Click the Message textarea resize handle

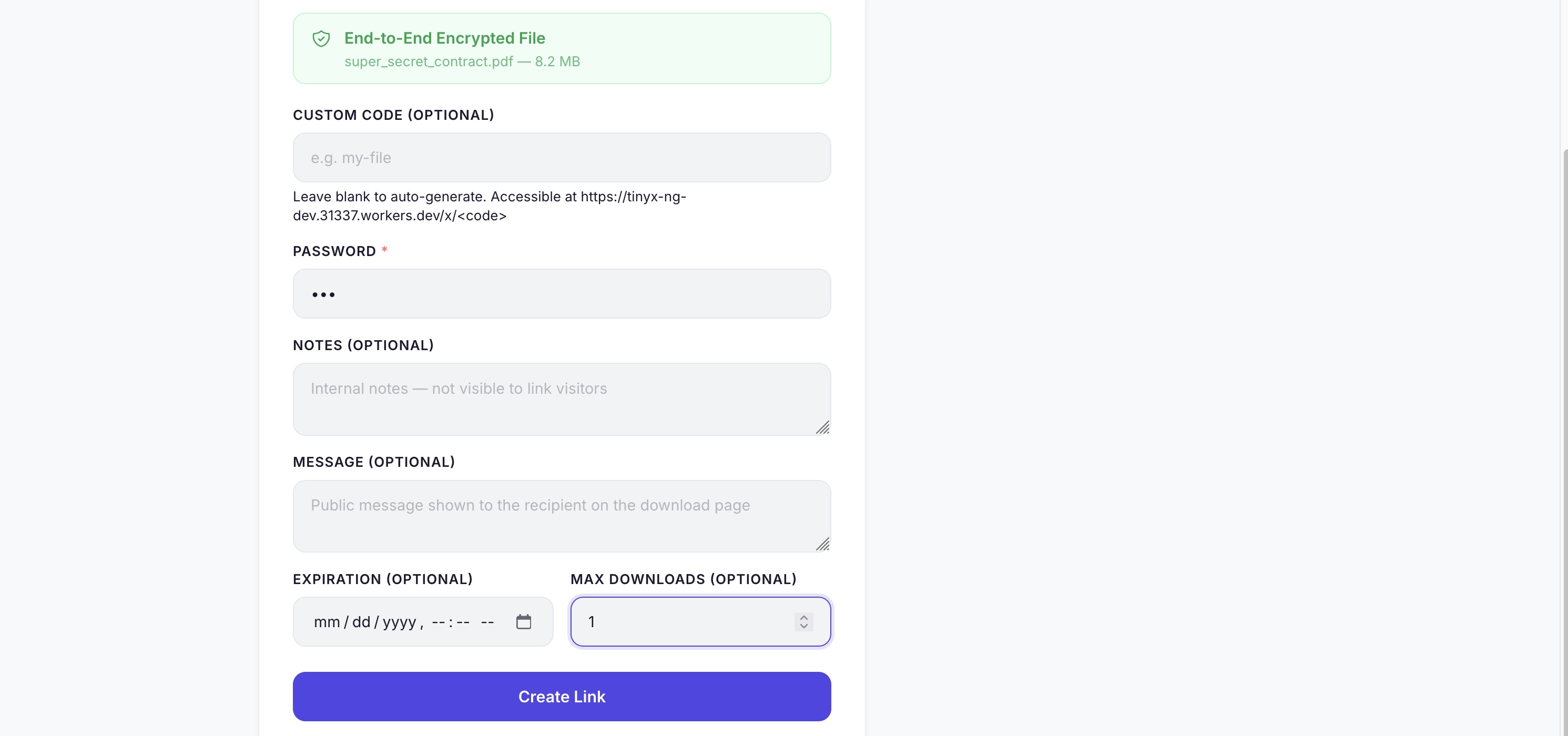coord(822,545)
